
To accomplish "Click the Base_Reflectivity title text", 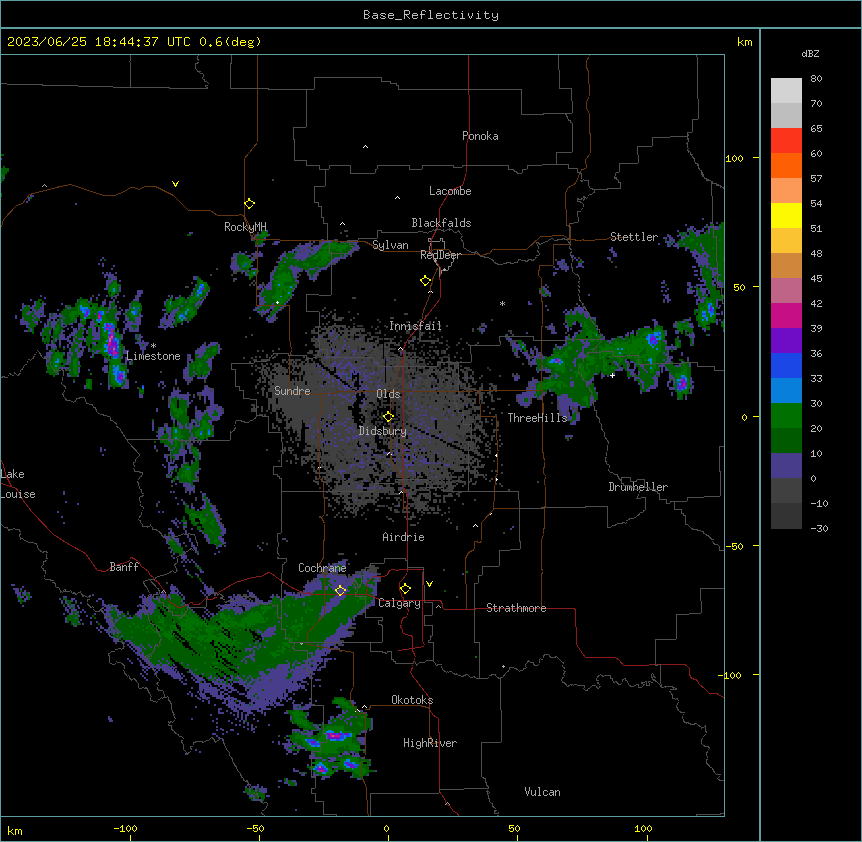I will click(431, 15).
